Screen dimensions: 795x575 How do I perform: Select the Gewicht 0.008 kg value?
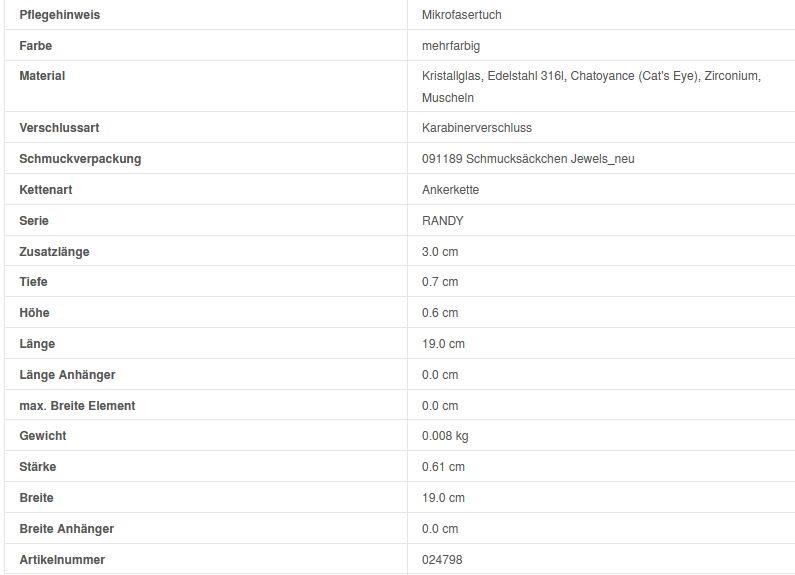point(445,436)
